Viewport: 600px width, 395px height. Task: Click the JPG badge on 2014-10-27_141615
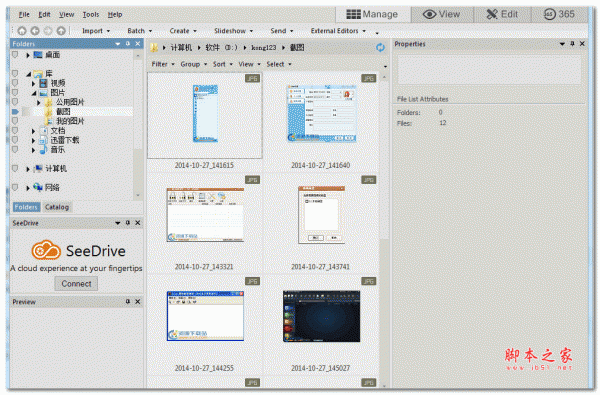(252, 78)
